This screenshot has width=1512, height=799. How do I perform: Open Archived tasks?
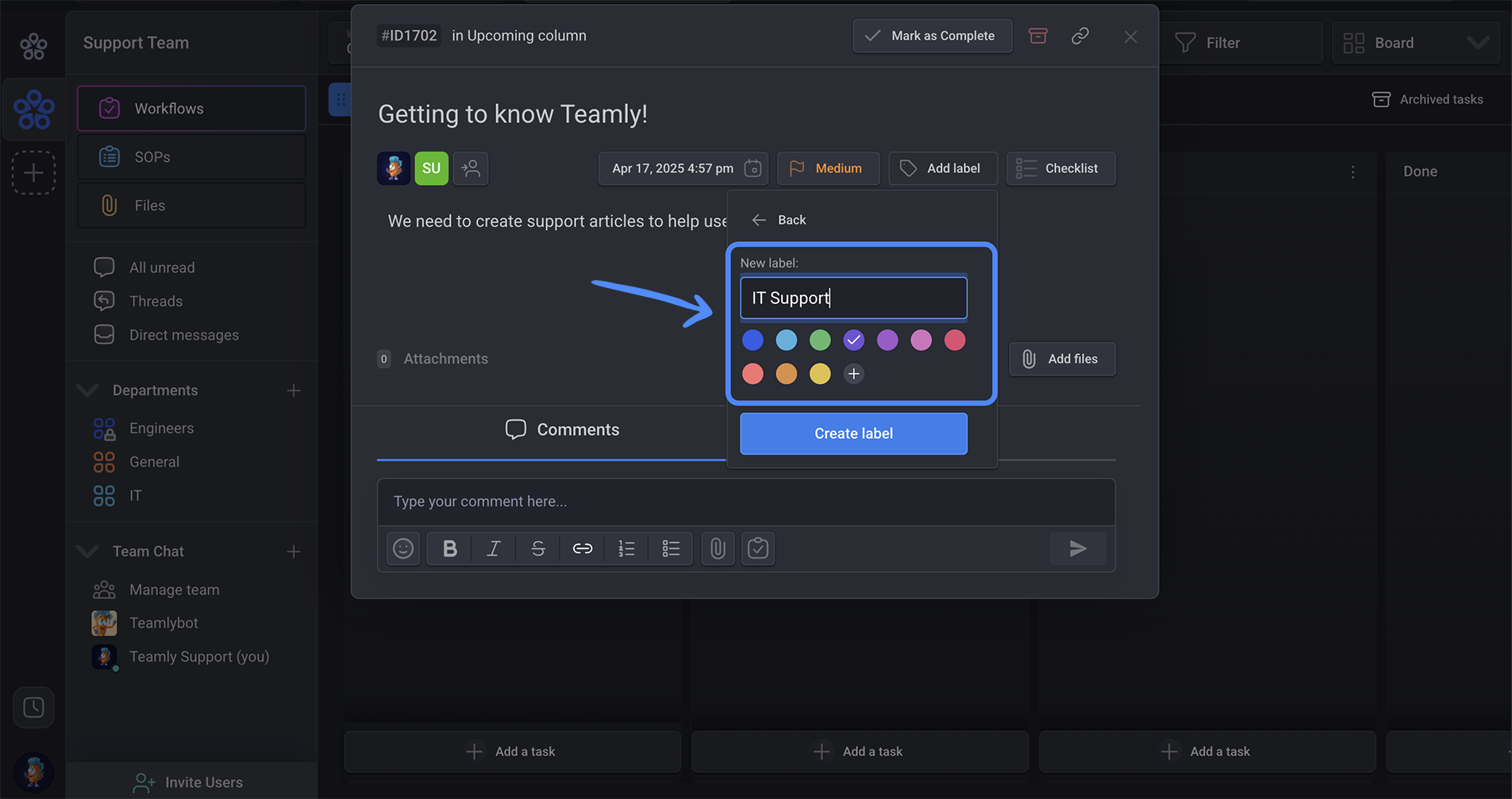(1428, 99)
